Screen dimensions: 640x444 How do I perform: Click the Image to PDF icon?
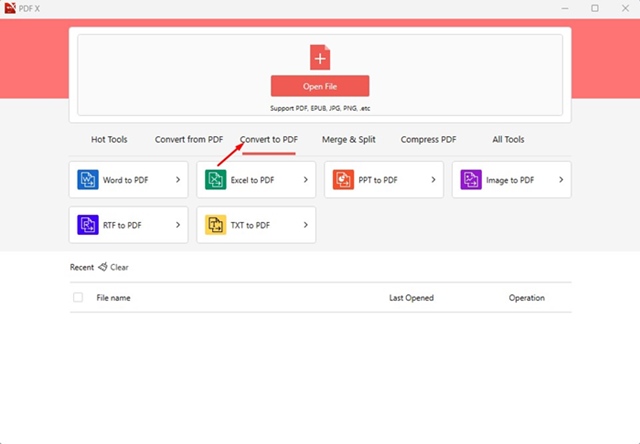pyautogui.click(x=471, y=180)
